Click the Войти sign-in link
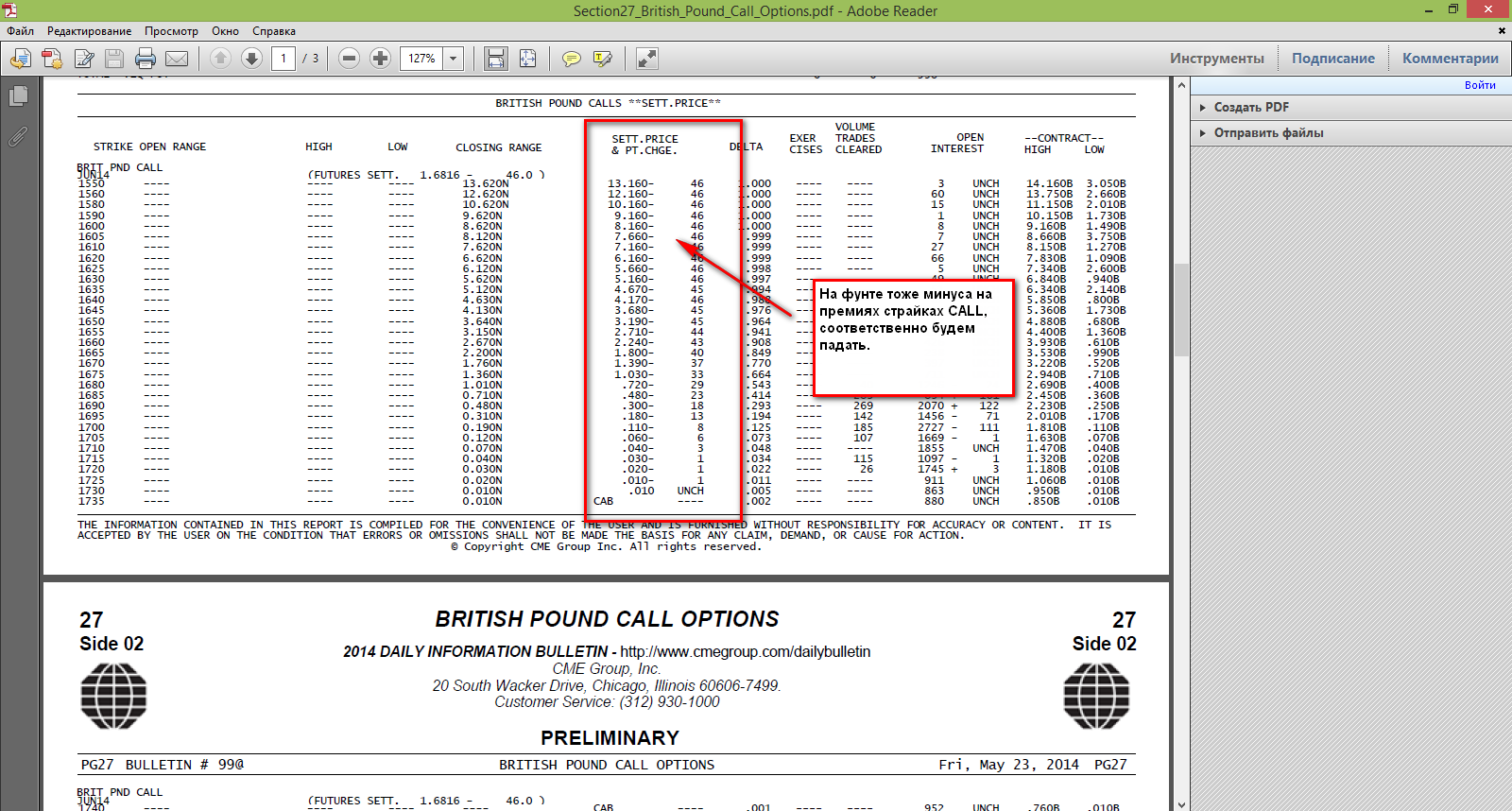 point(1480,85)
